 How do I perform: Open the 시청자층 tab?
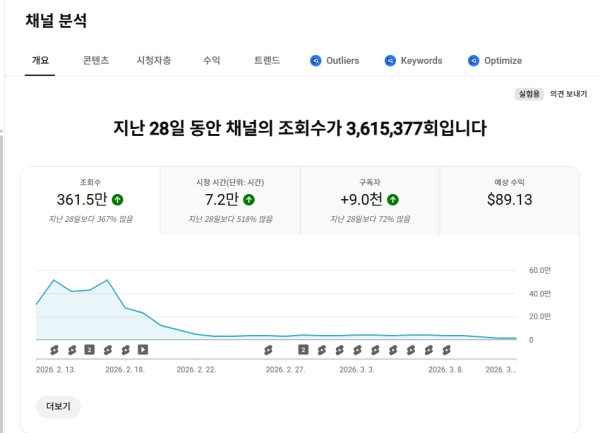coord(154,61)
